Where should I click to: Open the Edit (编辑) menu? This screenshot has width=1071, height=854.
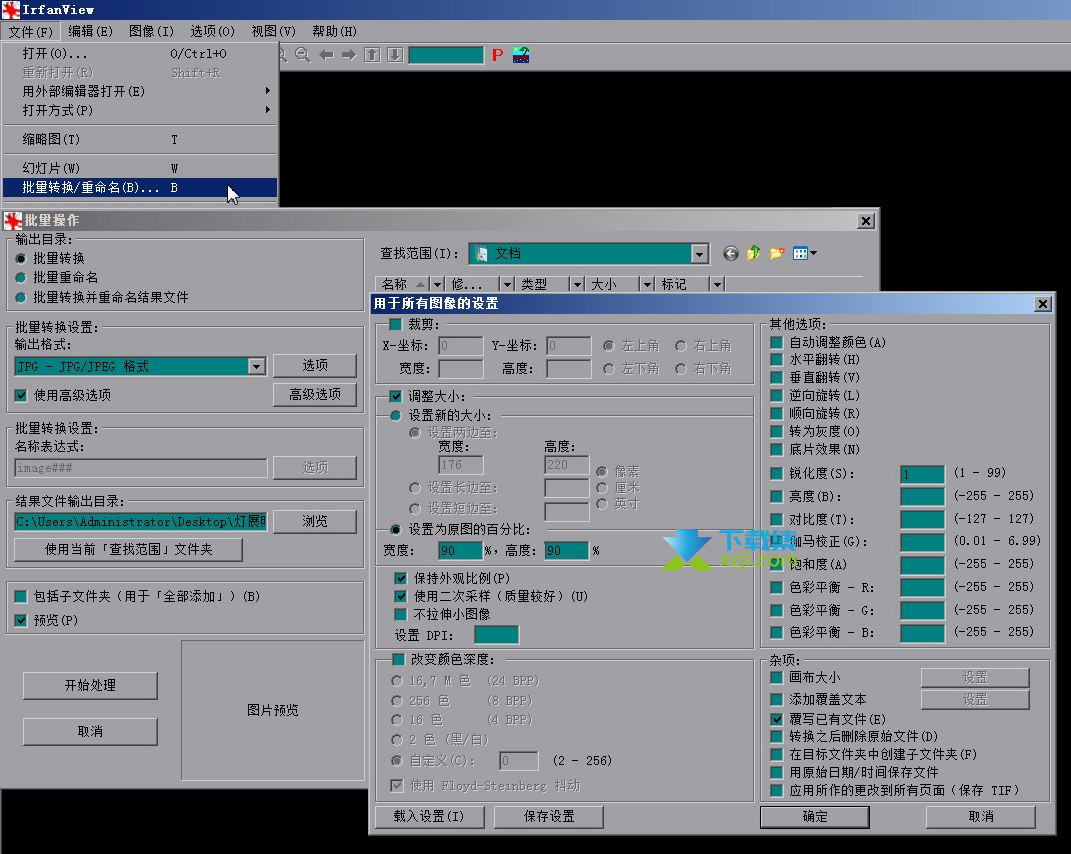tap(90, 31)
